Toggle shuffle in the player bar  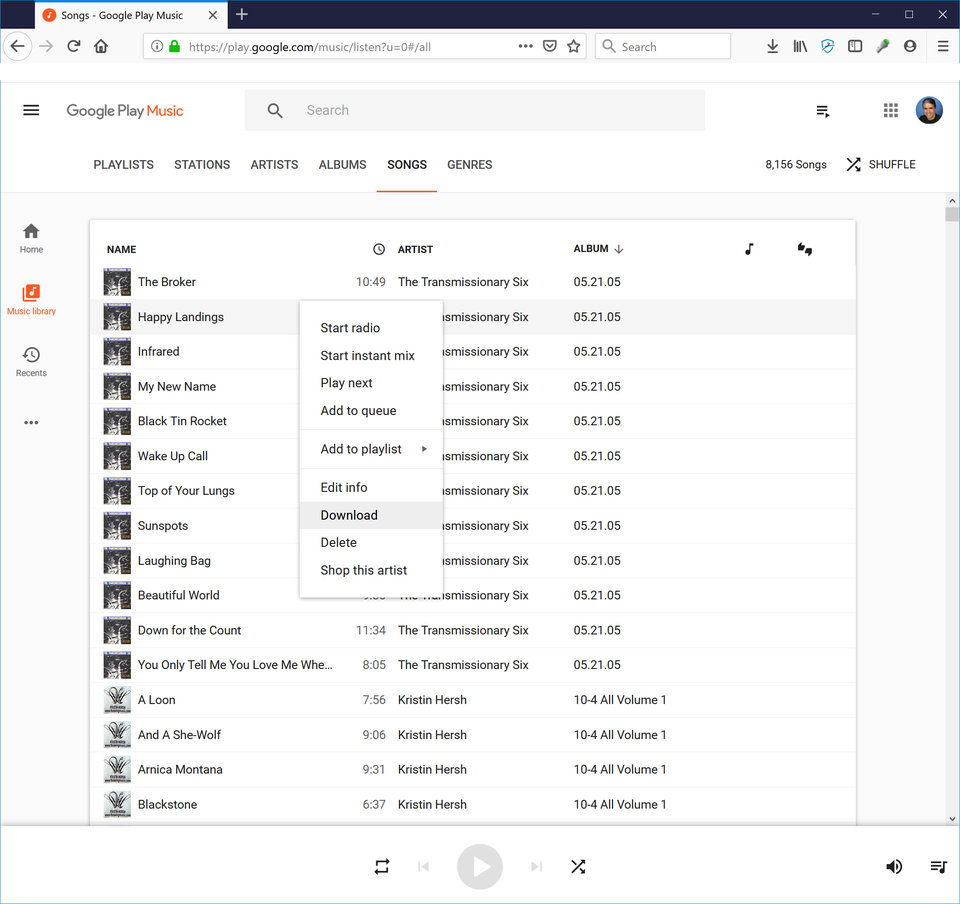coord(578,867)
